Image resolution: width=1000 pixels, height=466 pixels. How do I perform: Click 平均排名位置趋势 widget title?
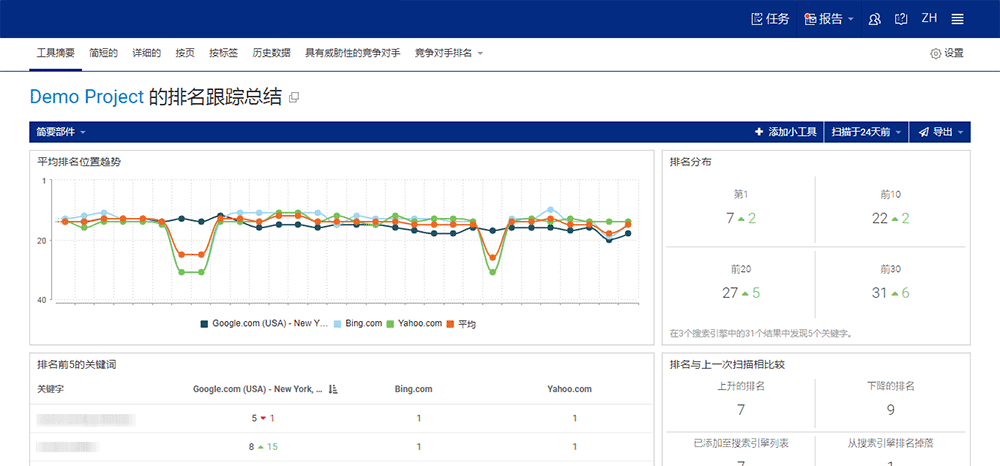79,162
